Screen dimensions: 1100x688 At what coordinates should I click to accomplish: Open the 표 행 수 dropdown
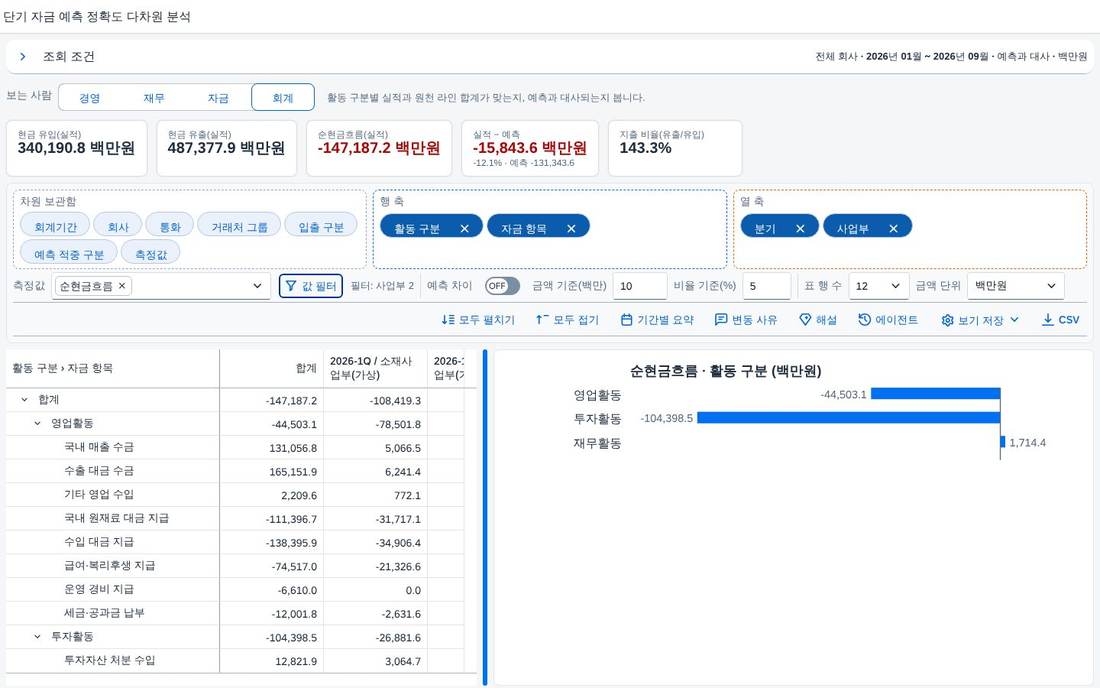coord(878,286)
